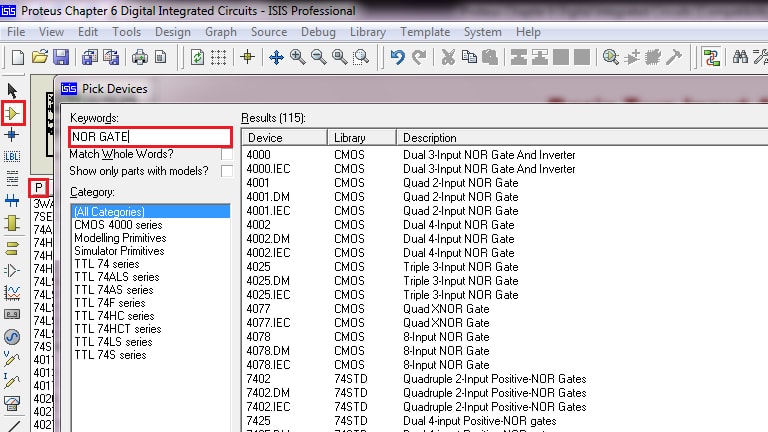Sort results by Device column header

pos(285,138)
